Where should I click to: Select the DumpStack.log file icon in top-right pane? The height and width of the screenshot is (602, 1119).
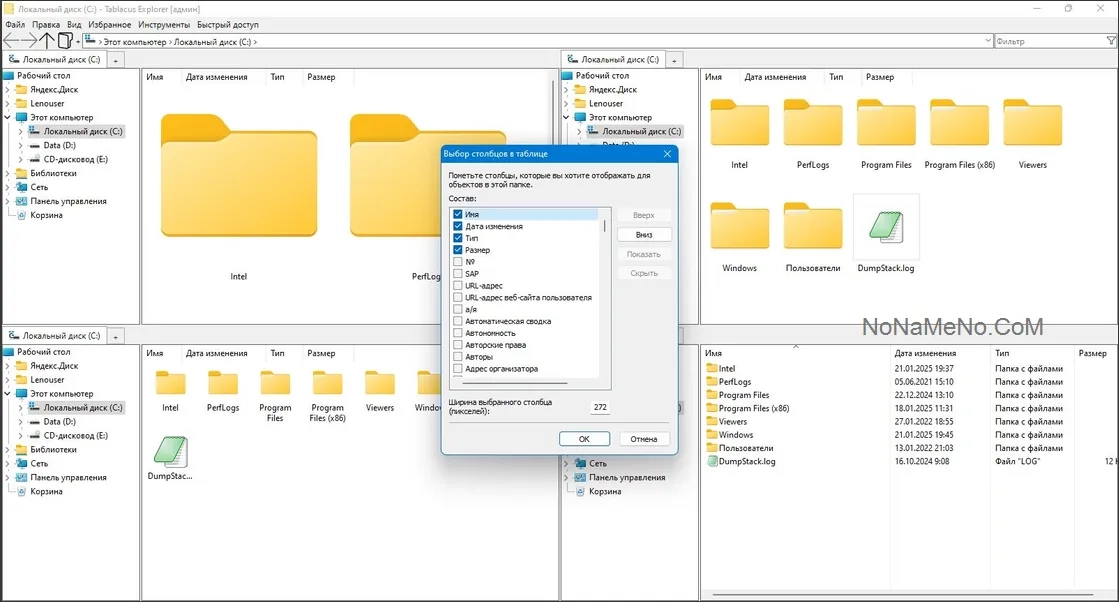[x=886, y=228]
